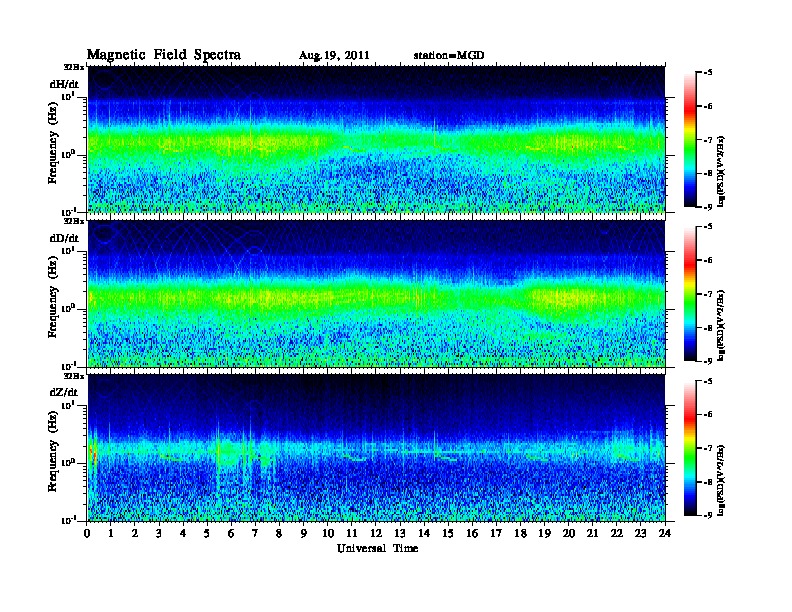The image size is (792, 612).
Task: Click hour tick label "22" on time axis
Action: point(617,534)
